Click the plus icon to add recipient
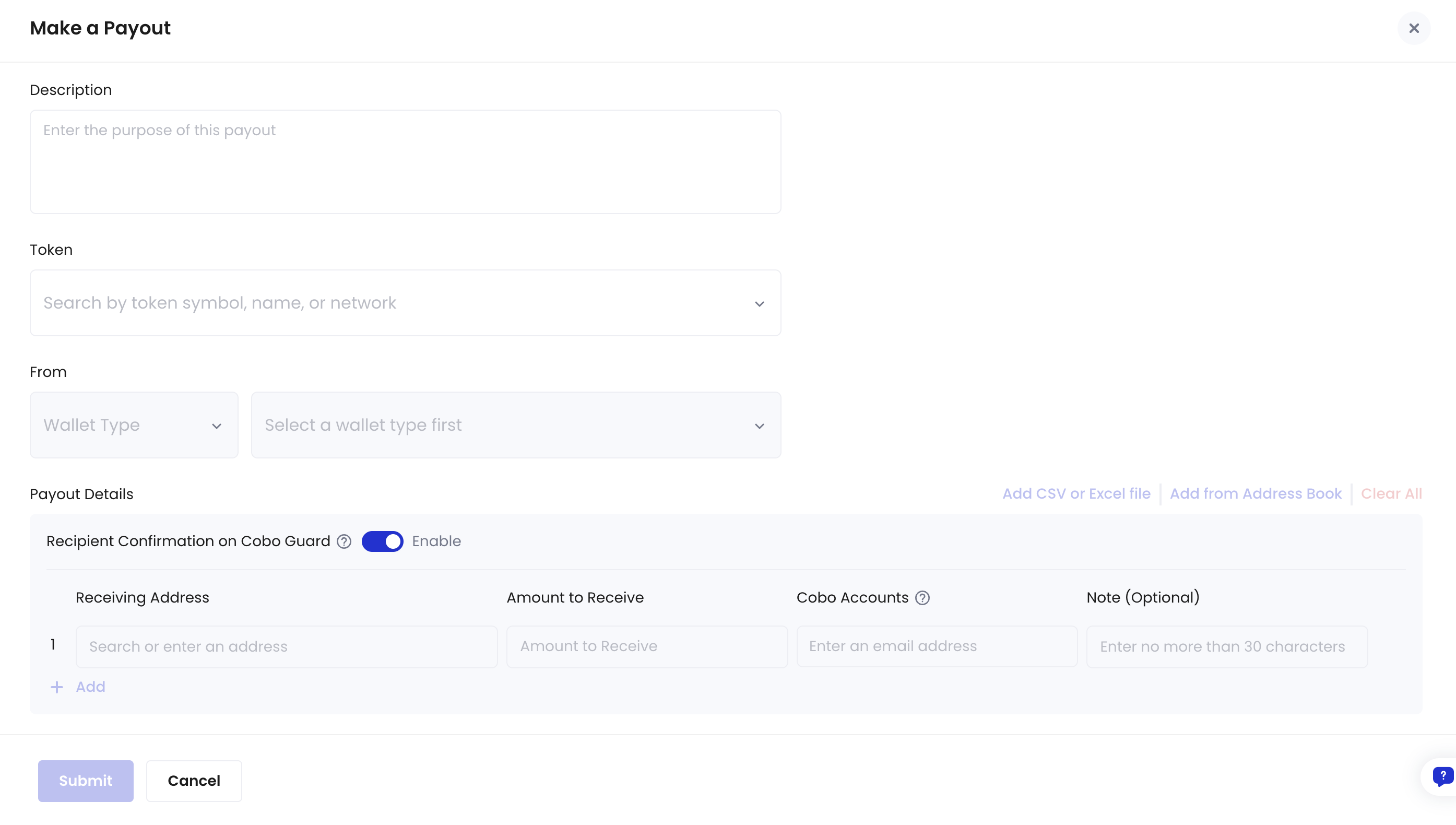1456x825 pixels. (x=57, y=686)
